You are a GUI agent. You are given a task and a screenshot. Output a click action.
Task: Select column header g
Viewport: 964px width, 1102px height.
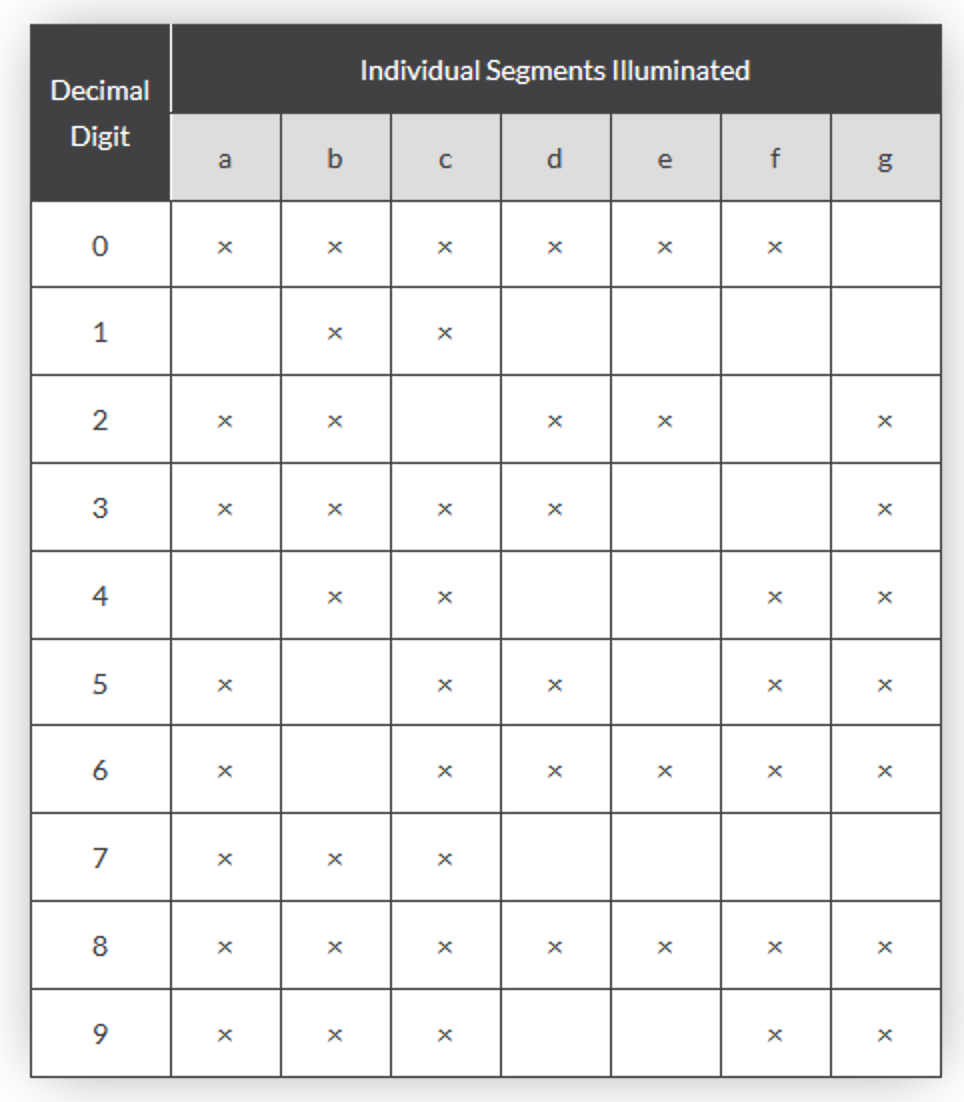(x=885, y=158)
